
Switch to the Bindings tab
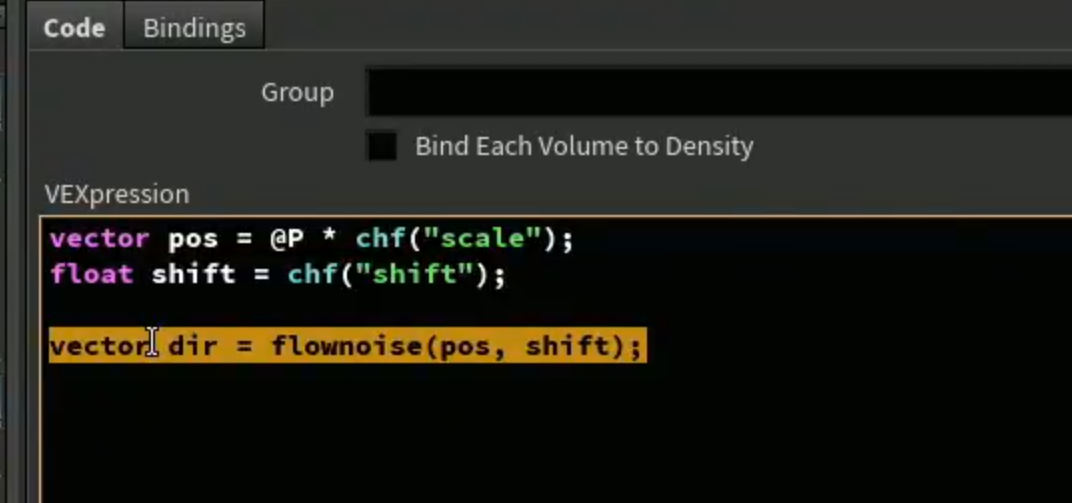194,27
